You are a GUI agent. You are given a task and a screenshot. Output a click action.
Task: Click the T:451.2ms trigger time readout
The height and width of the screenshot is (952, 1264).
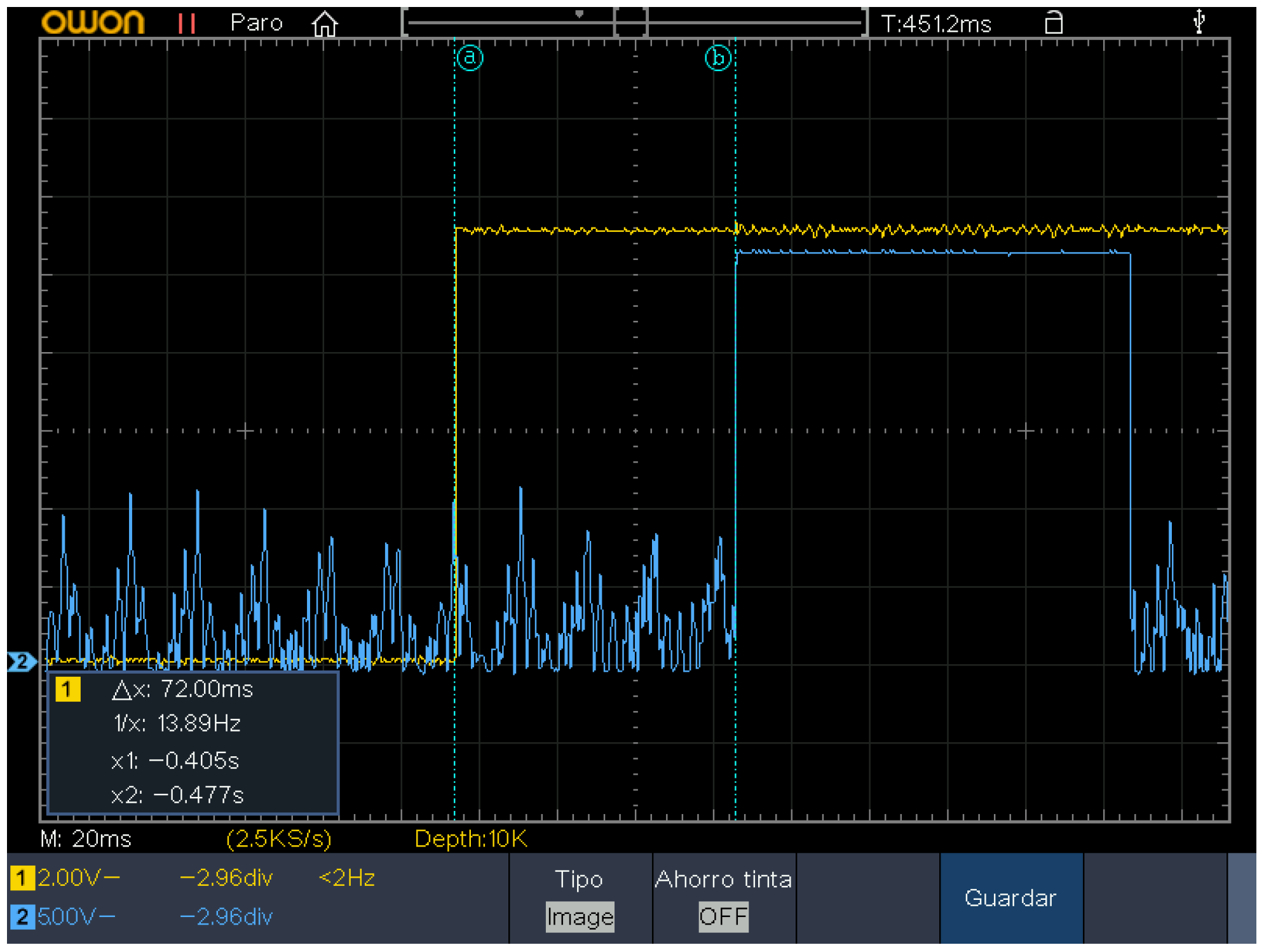pyautogui.click(x=935, y=24)
